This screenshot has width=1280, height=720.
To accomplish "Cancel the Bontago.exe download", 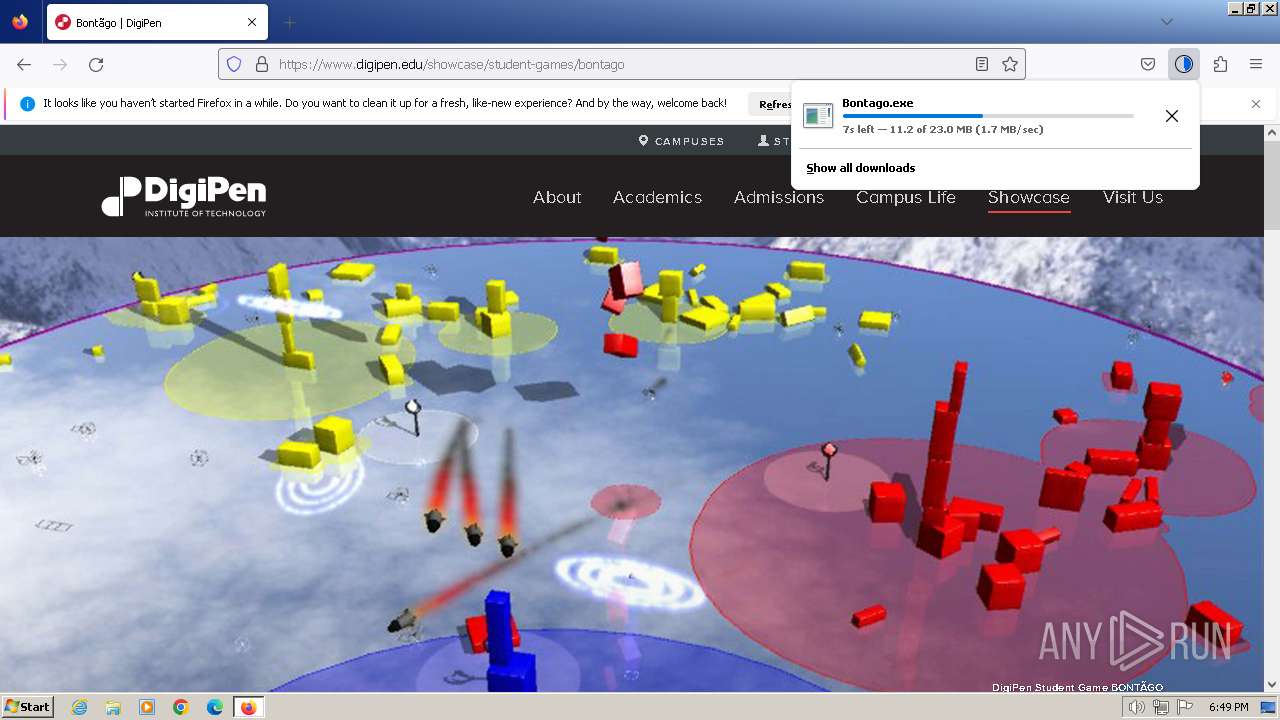I will point(1172,116).
